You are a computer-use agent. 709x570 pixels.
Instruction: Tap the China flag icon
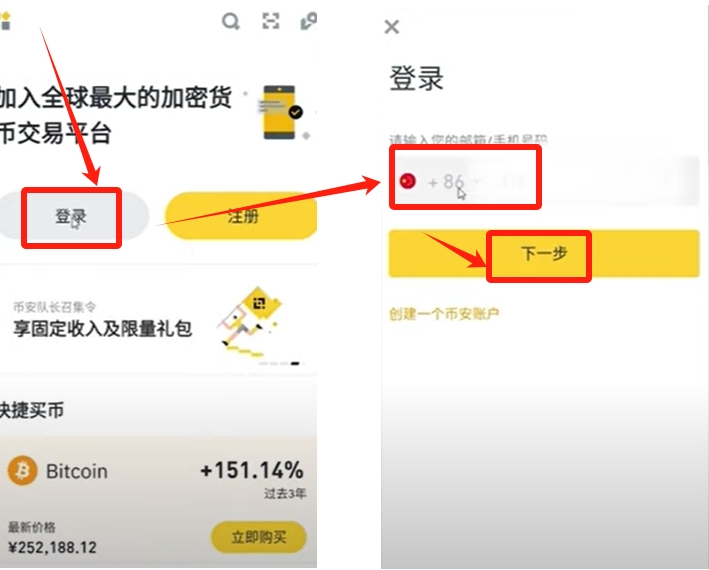pyautogui.click(x=408, y=181)
